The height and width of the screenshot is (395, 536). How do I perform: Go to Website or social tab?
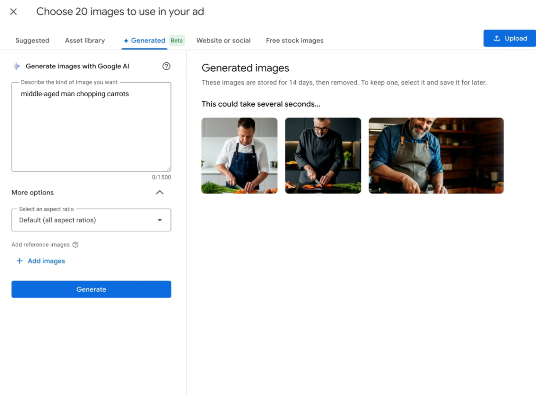pos(223,41)
